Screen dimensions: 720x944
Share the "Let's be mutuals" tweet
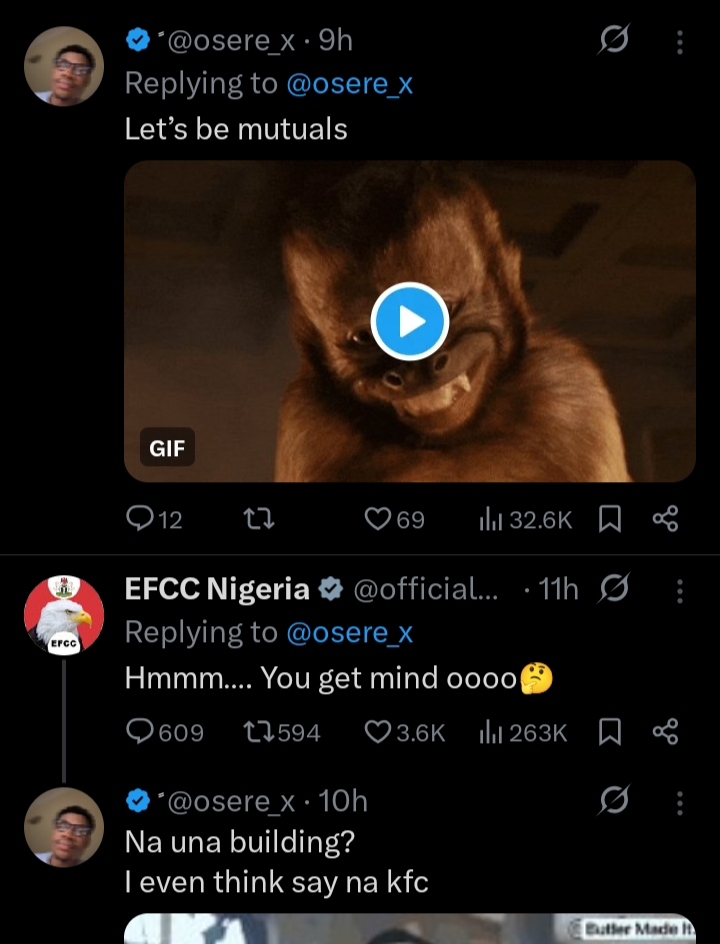pyautogui.click(x=665, y=519)
